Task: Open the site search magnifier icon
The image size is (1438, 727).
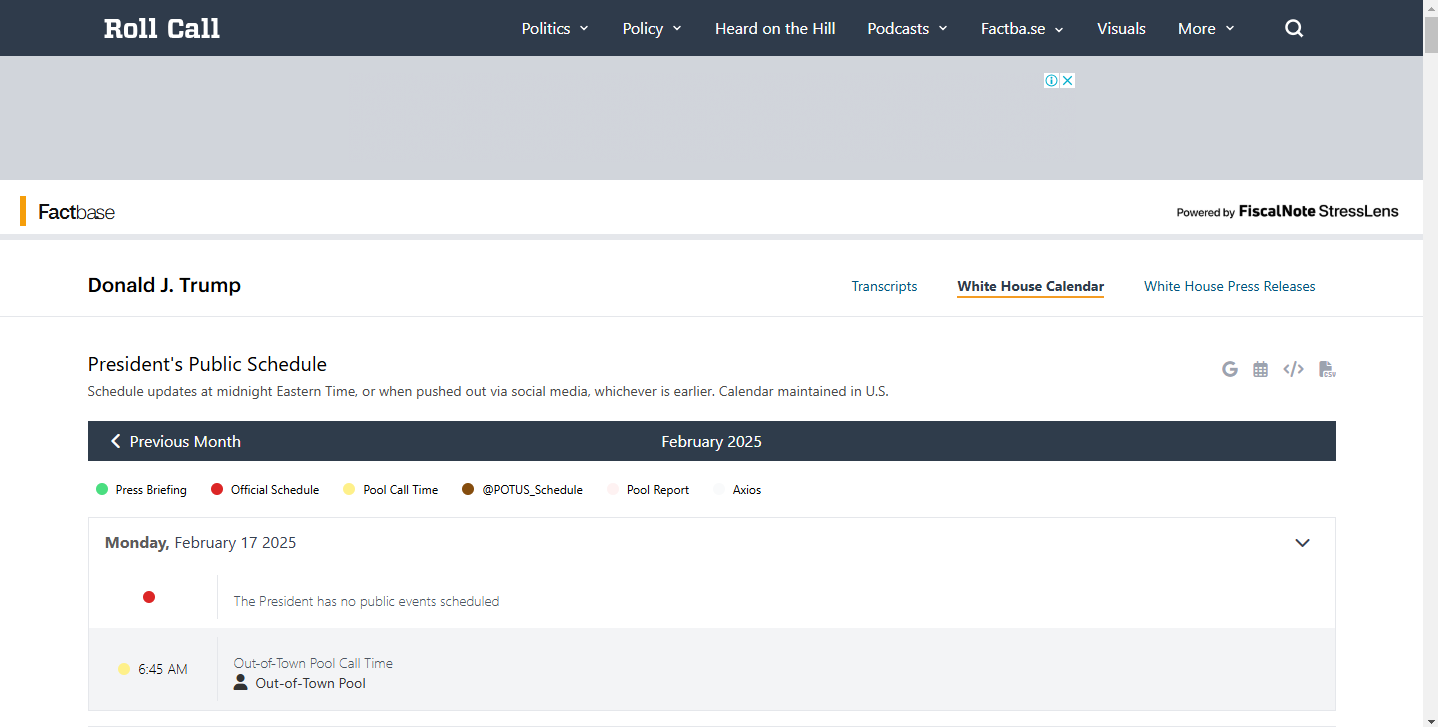Action: pos(1294,28)
